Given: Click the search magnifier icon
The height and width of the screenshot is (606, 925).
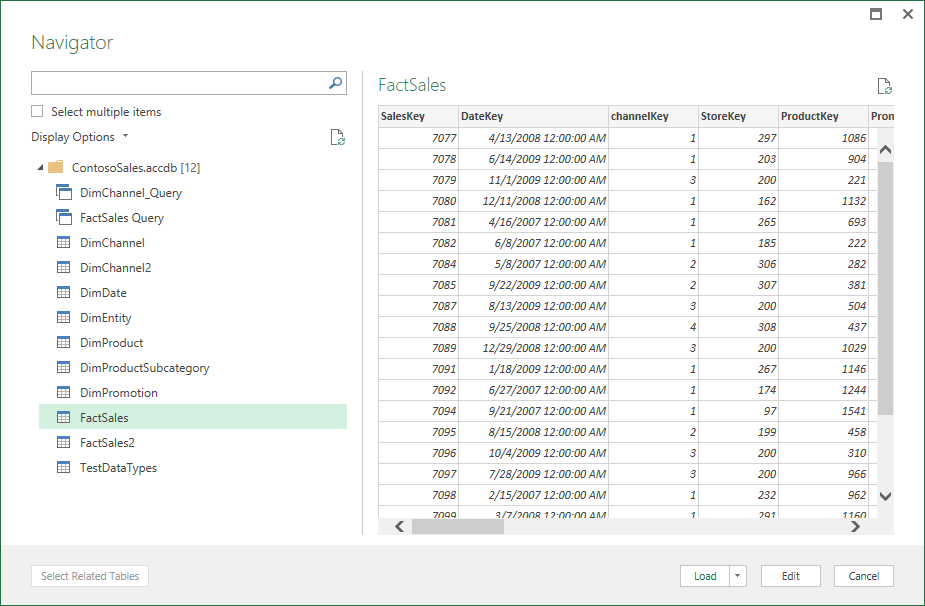Looking at the screenshot, I should (x=335, y=84).
